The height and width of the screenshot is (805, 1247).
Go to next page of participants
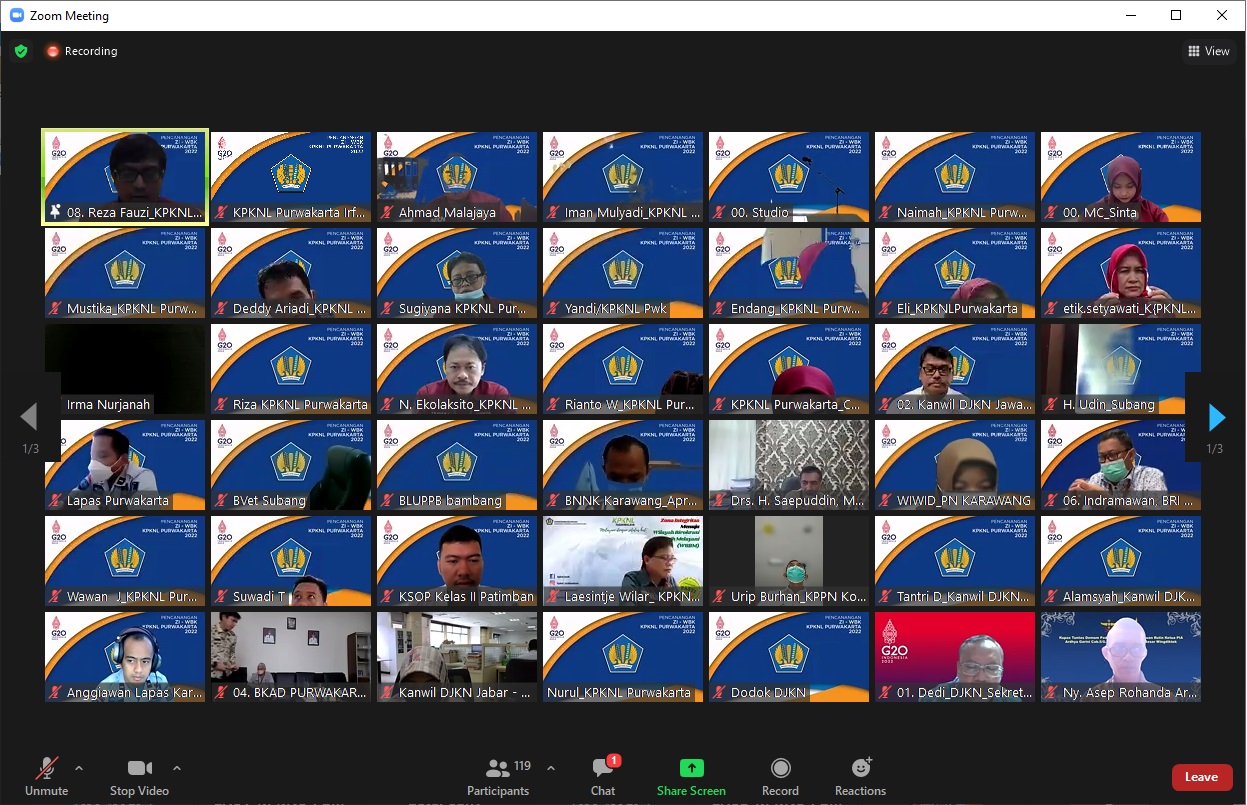[x=1216, y=417]
